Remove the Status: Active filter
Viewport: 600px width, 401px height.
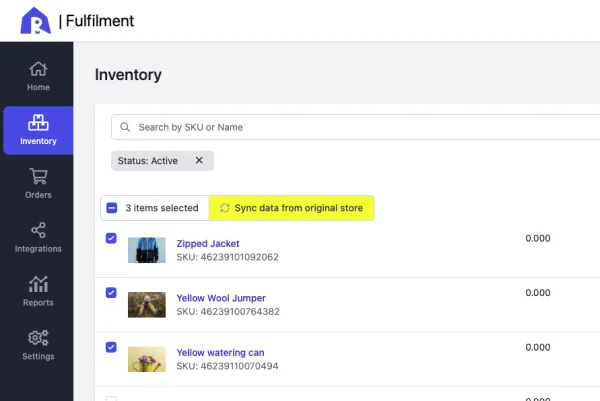199,160
